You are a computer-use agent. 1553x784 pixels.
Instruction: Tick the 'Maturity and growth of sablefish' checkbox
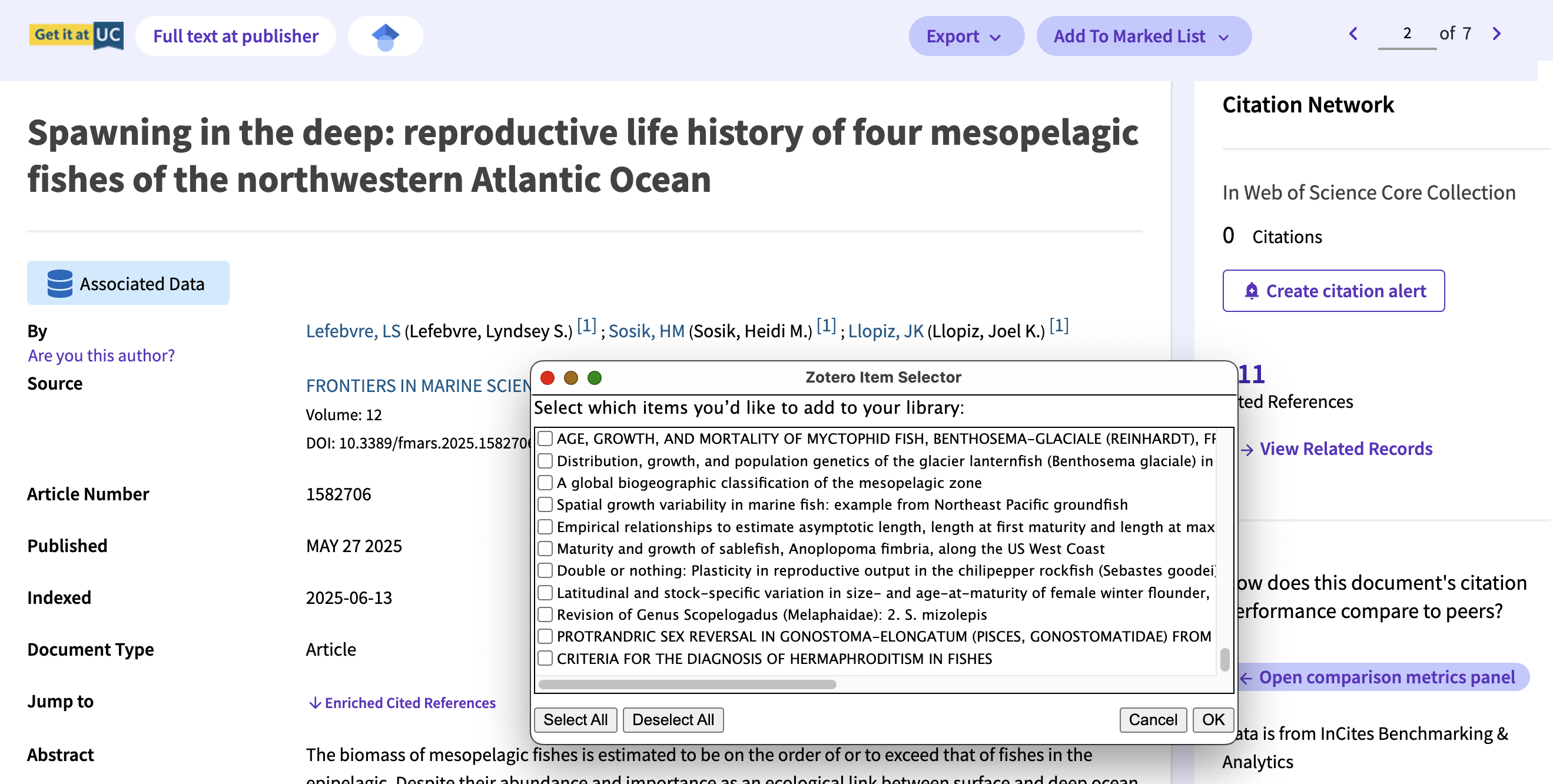(545, 549)
